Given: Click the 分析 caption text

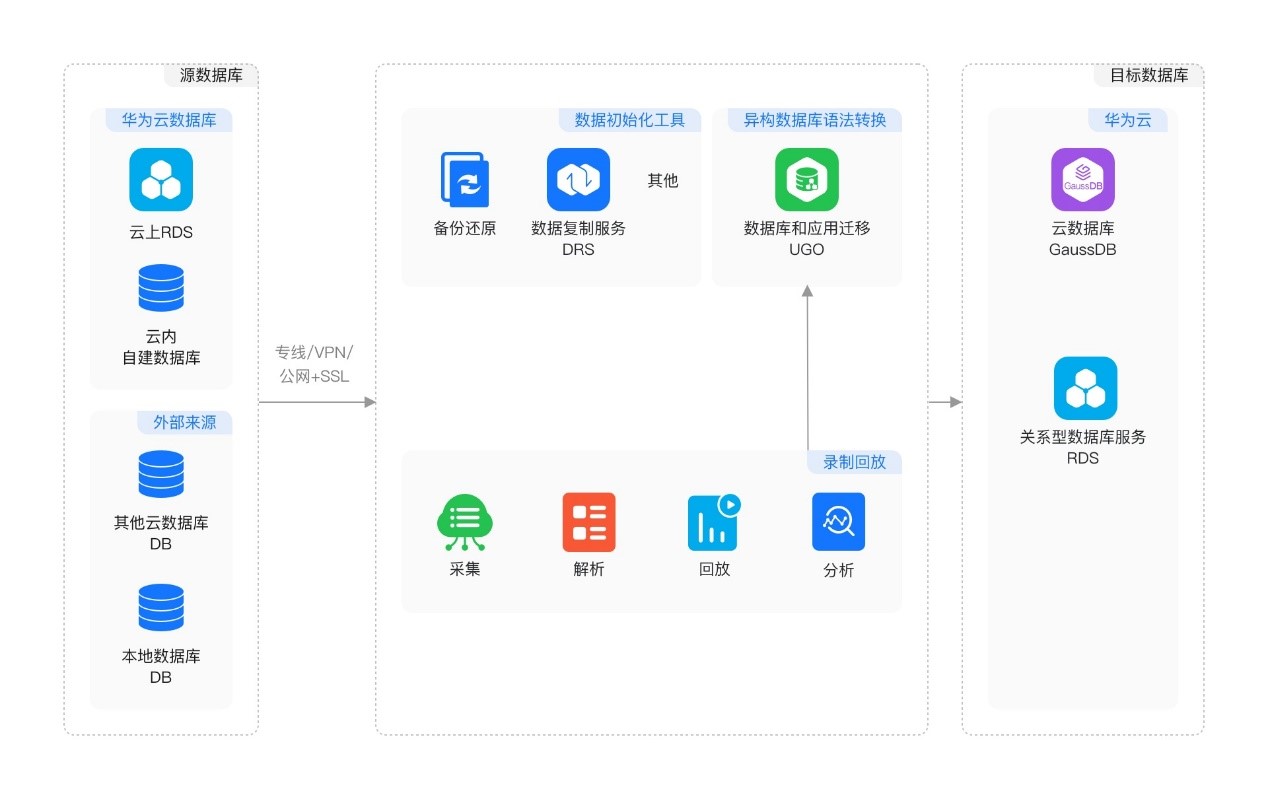Looking at the screenshot, I should pos(838,570).
